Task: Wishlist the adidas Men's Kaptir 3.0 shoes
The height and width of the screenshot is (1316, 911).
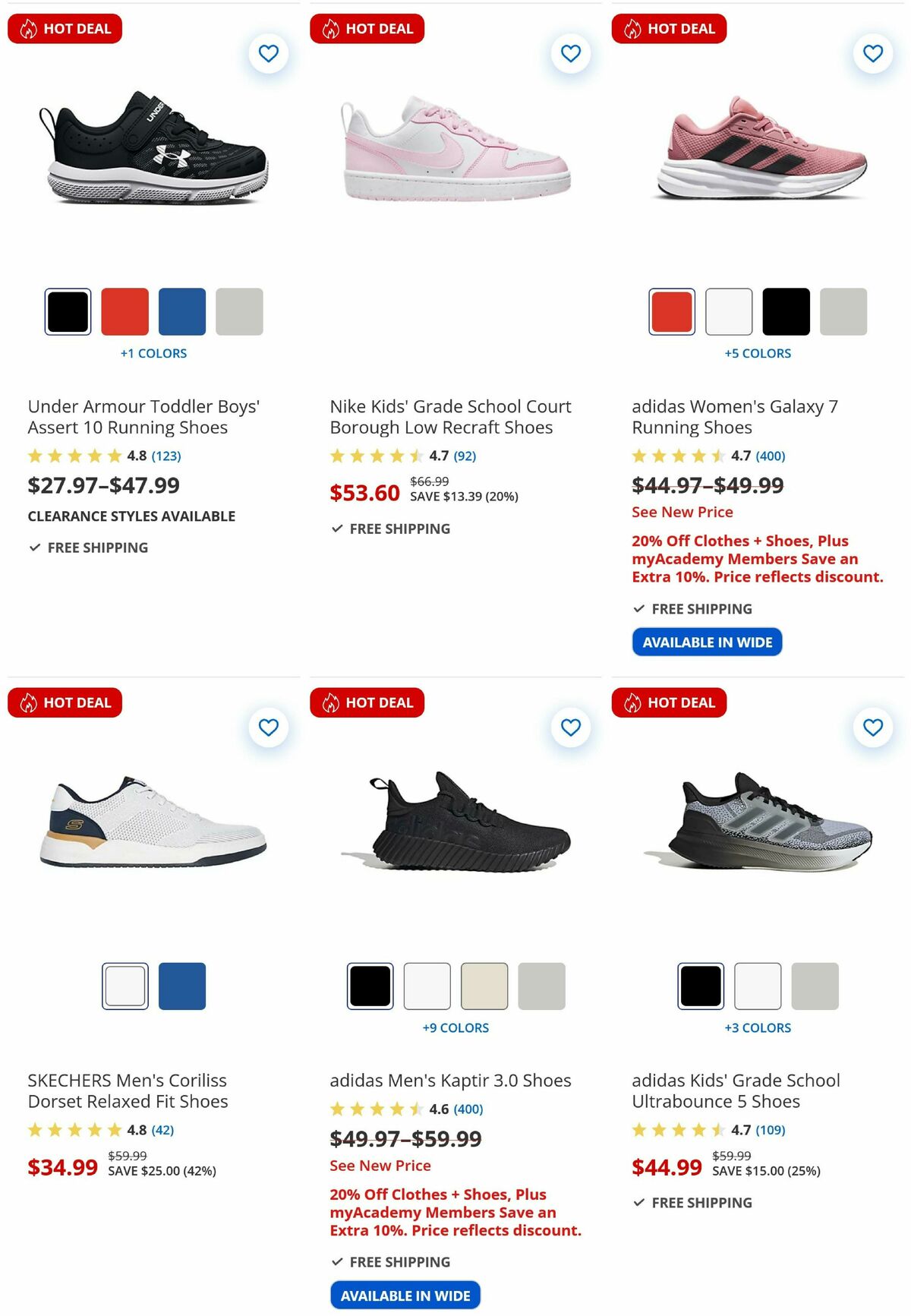Action: click(570, 727)
